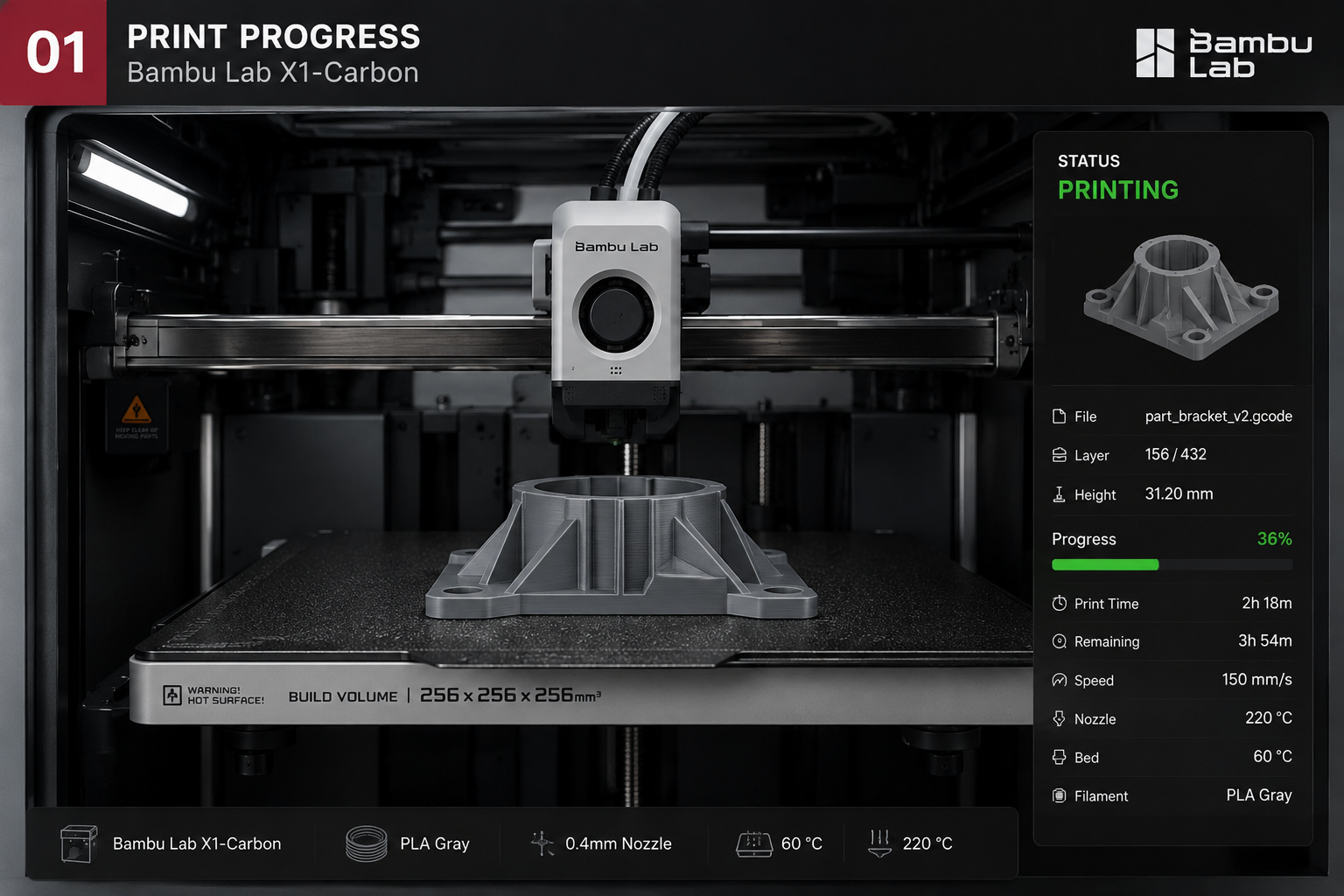Viewport: 1344px width, 896px height.
Task: Click the Print Time clock icon
Action: (1059, 603)
